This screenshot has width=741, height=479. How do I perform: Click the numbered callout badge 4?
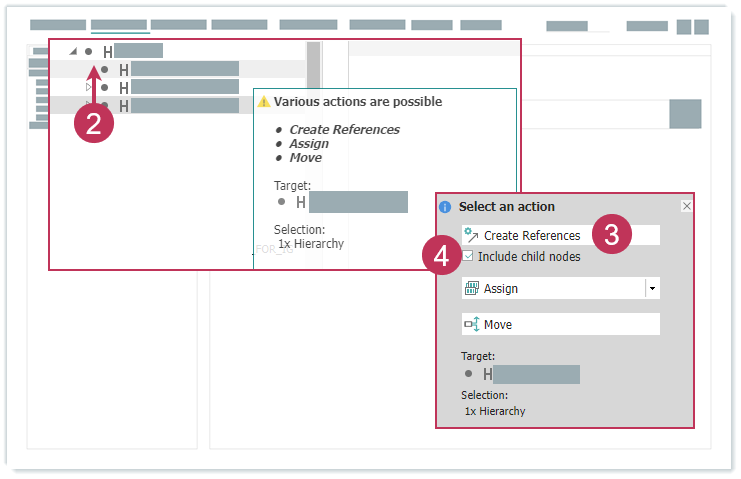(441, 256)
